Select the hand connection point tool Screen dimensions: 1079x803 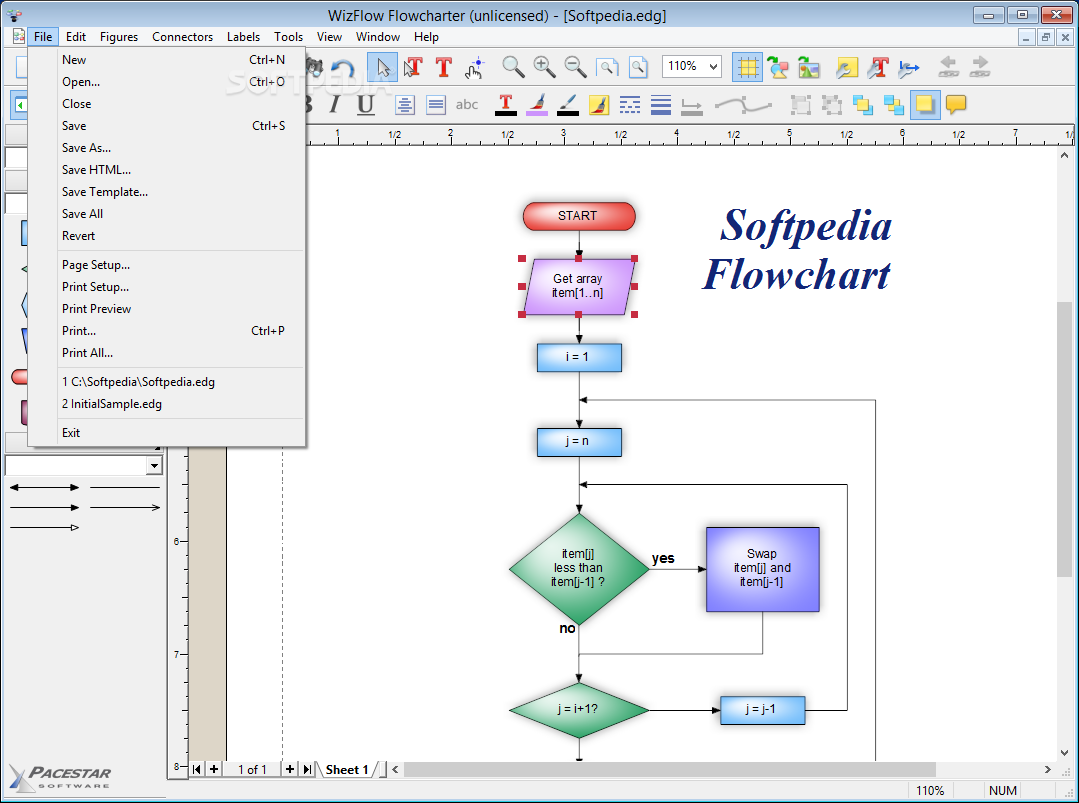click(x=475, y=67)
